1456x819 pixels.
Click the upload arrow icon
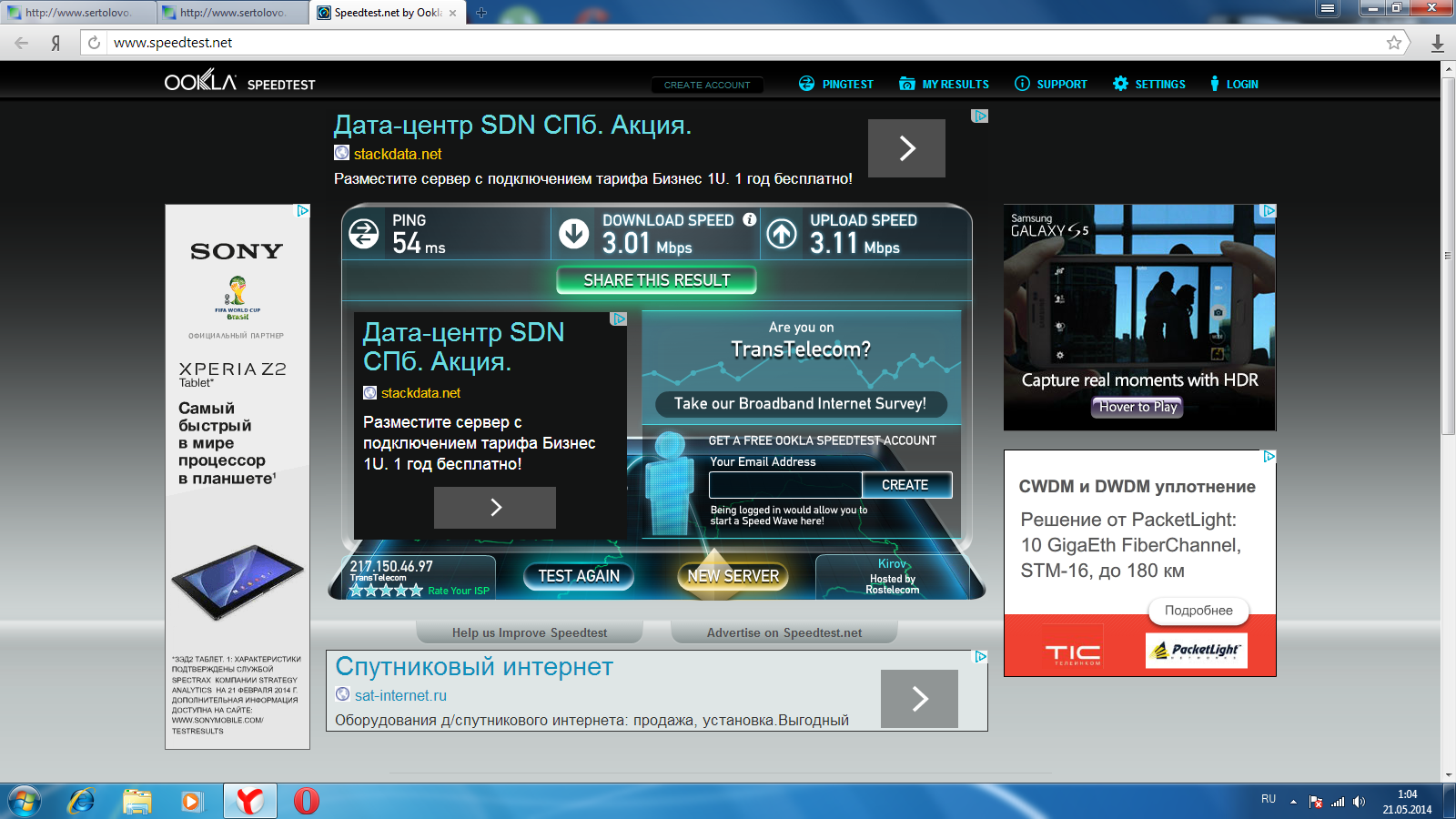(782, 234)
